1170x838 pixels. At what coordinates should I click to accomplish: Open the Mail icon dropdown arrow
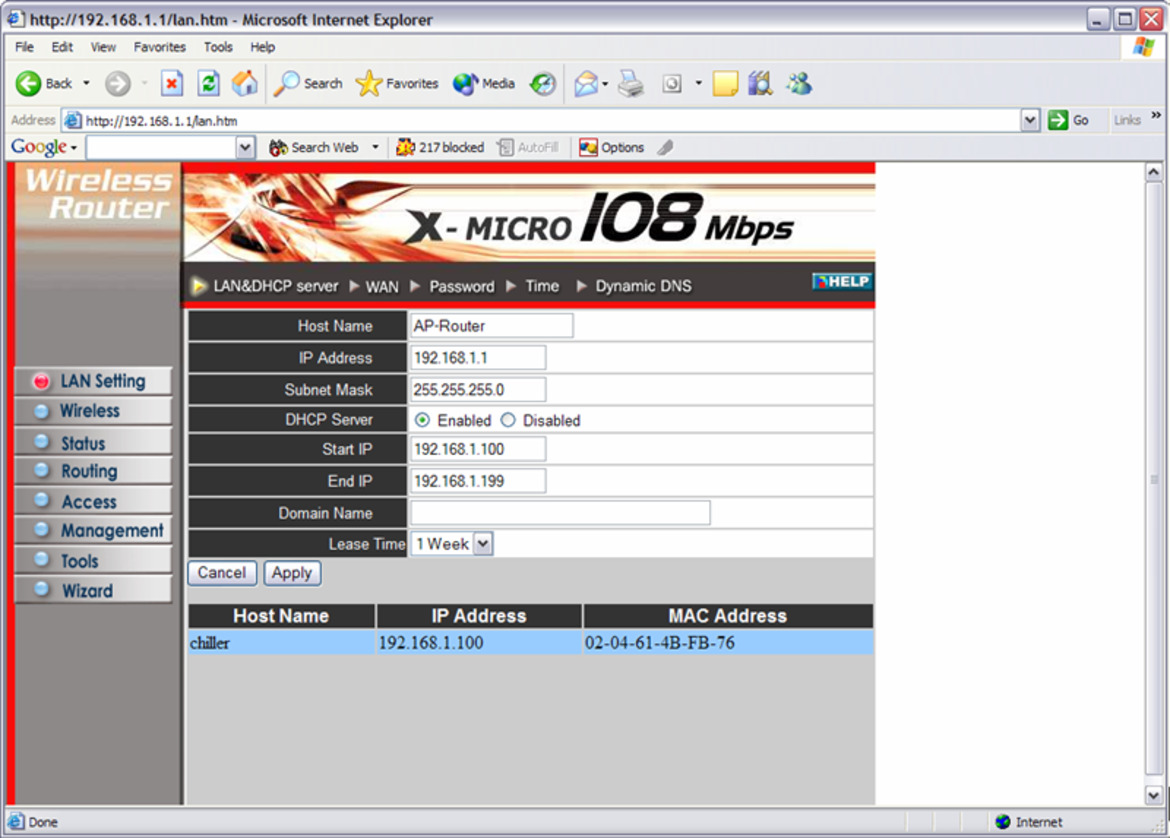click(604, 84)
